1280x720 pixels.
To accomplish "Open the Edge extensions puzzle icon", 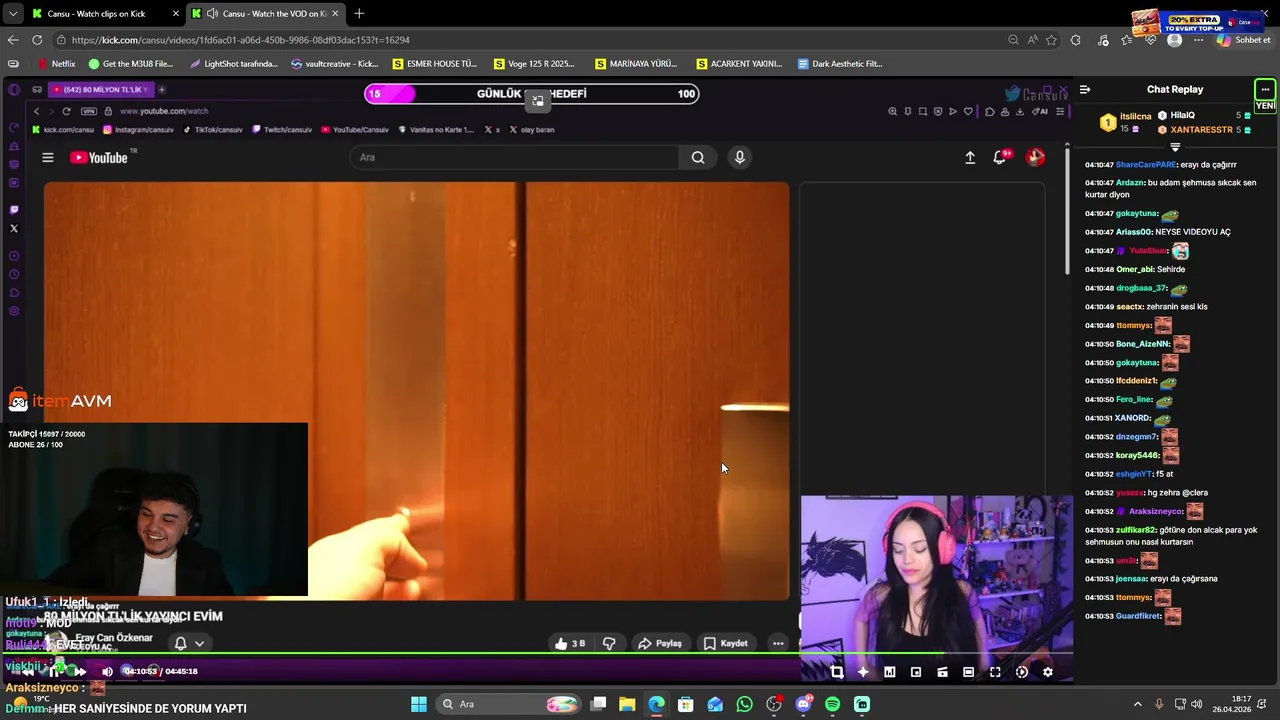I will click(x=1075, y=40).
